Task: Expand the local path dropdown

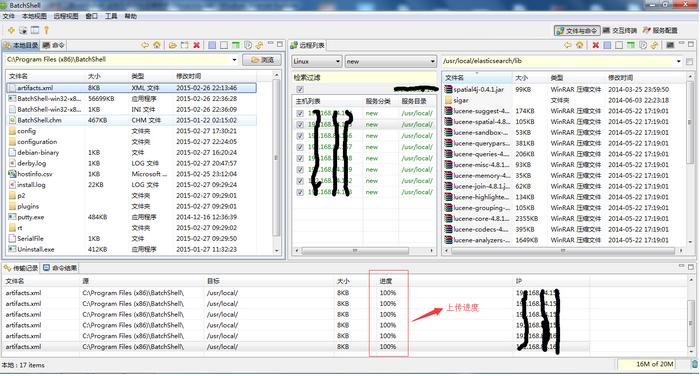Action: point(234,60)
